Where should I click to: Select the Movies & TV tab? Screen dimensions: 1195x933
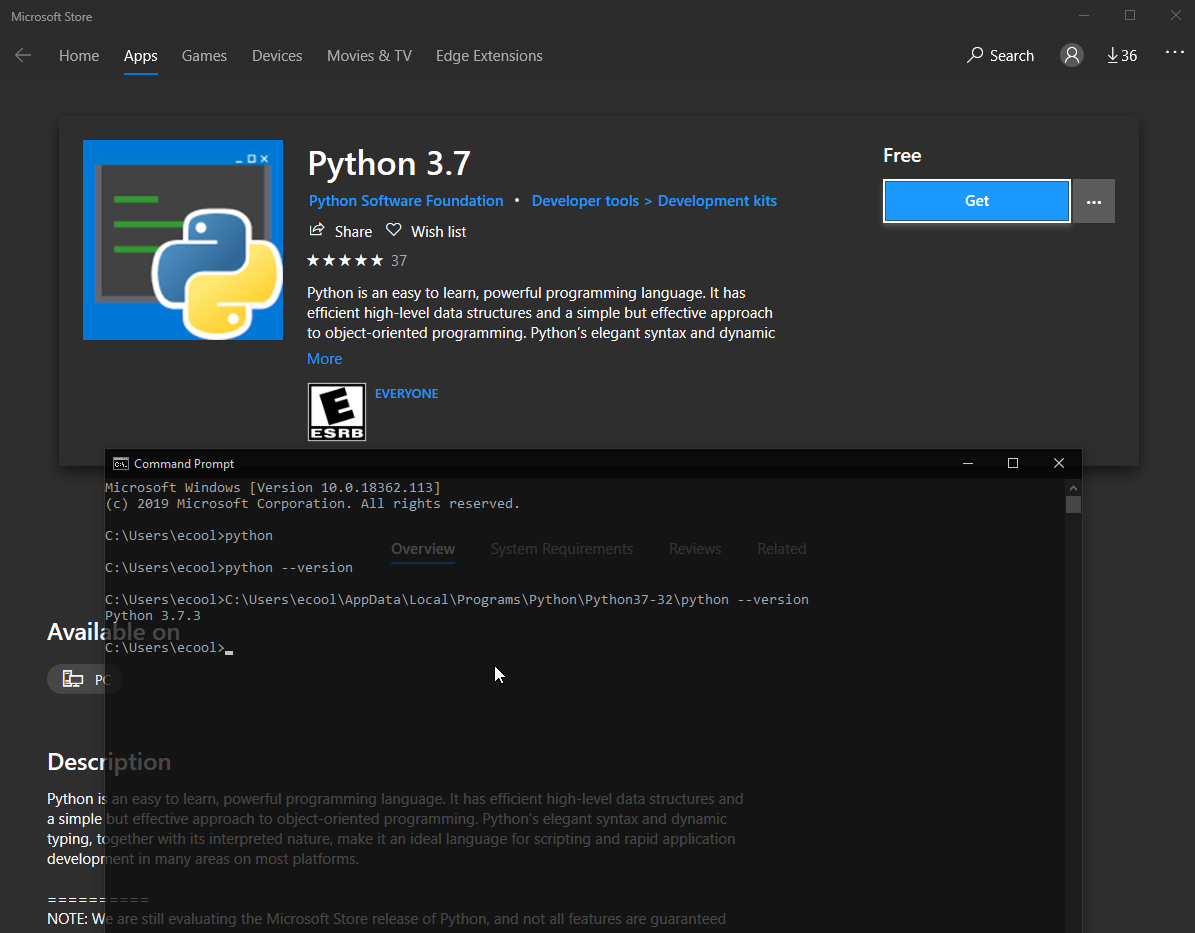369,56
